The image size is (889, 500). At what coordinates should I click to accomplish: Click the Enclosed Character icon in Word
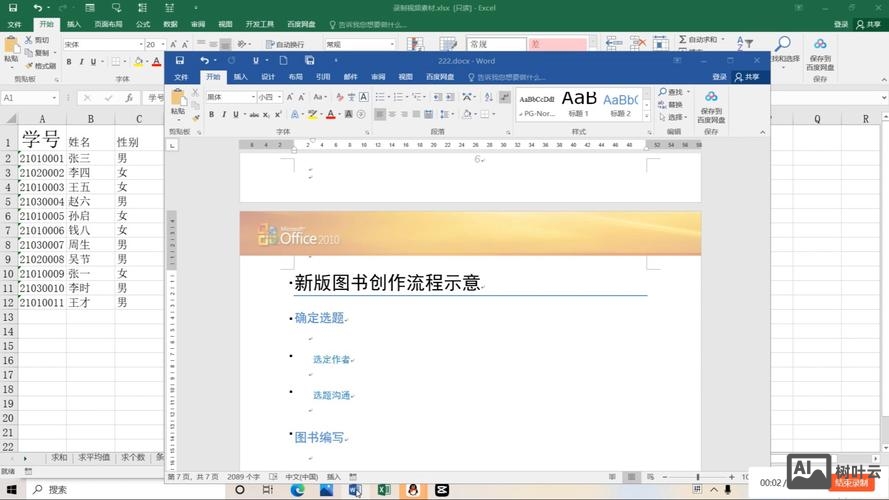(x=361, y=115)
